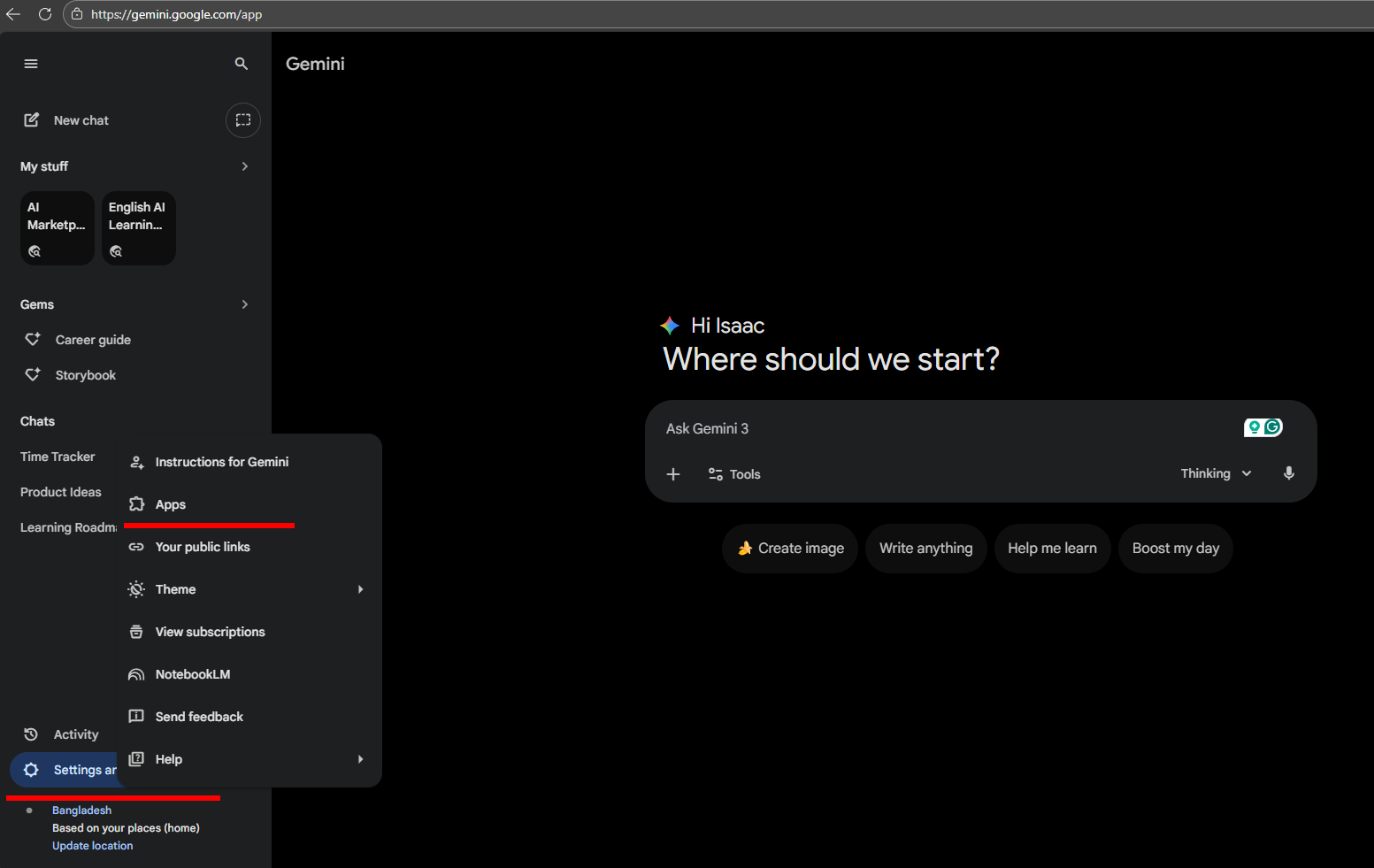The width and height of the screenshot is (1374, 868).
Task: Select View subscriptions menu item
Action: [249, 632]
